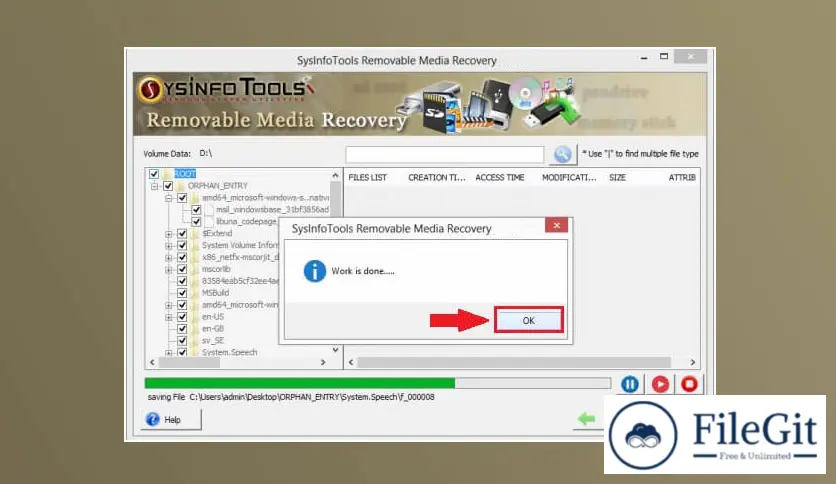The width and height of the screenshot is (836, 484).
Task: Collapse the ORPHAN_ENTRY tree node
Action: coord(155,186)
